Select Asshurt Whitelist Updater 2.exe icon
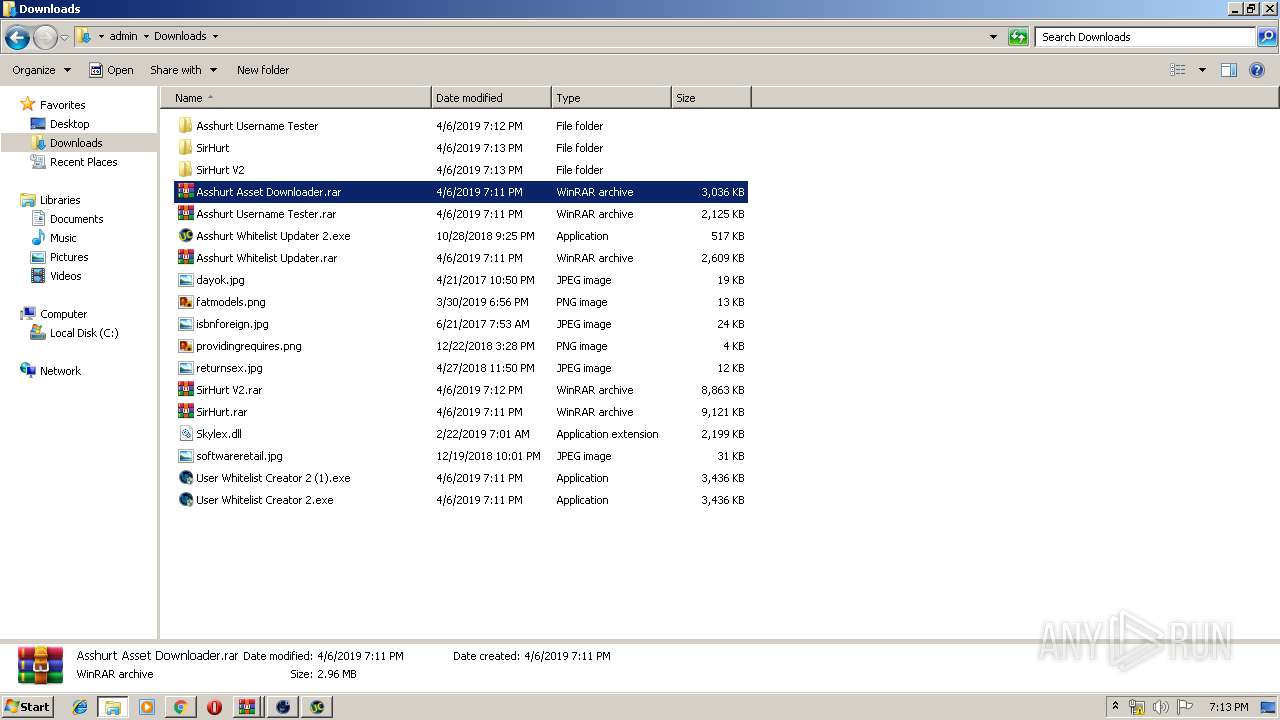The image size is (1280, 720). click(x=185, y=236)
